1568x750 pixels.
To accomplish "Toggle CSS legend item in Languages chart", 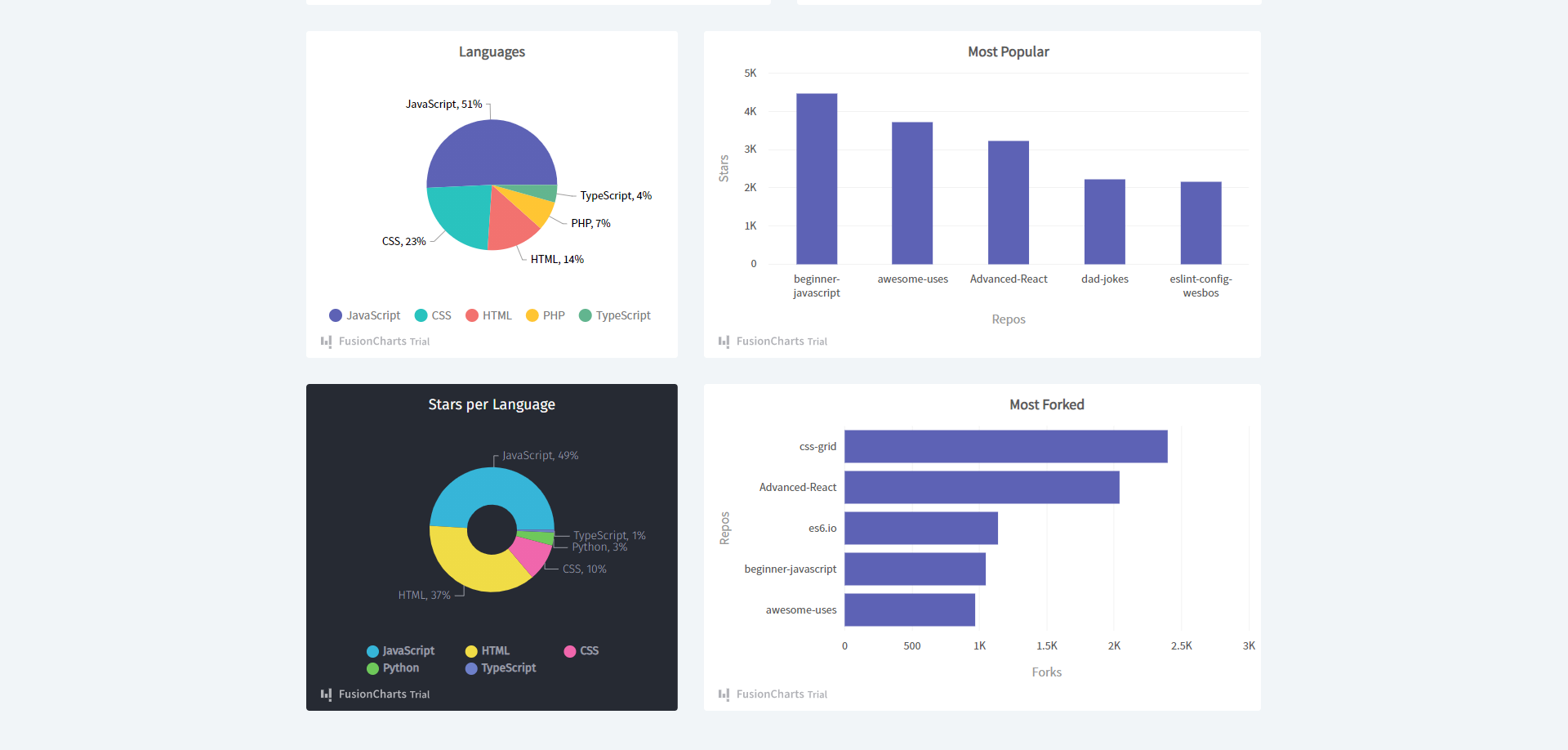I will coord(433,315).
